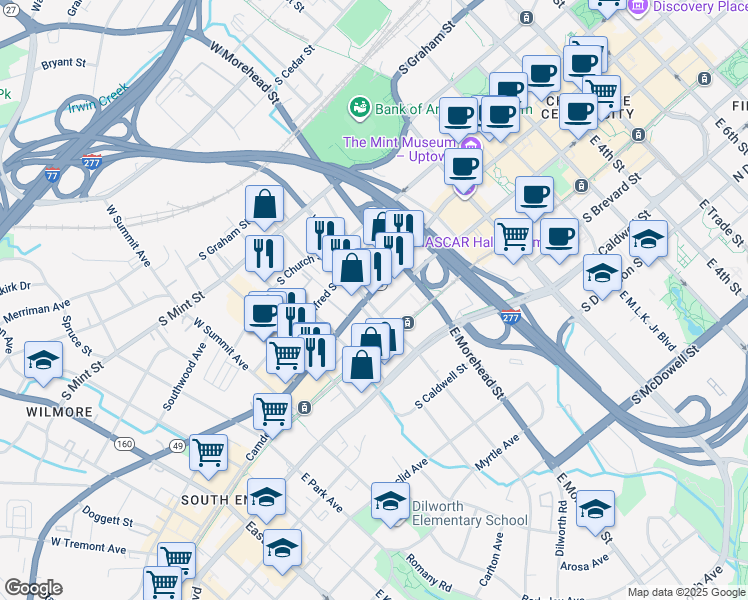Click the route 160 highway shield
The image size is (748, 600).
point(124,444)
